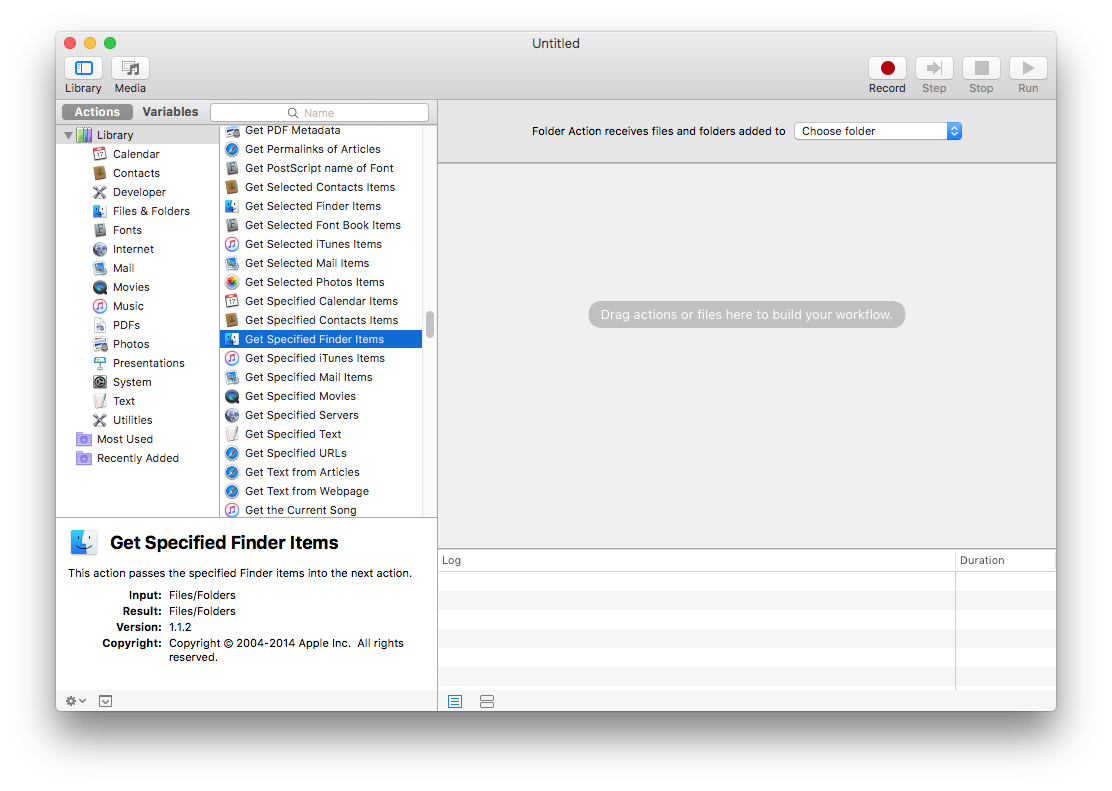This screenshot has width=1112, height=791.
Task: Select PDFs category in Library
Action: coord(126,326)
